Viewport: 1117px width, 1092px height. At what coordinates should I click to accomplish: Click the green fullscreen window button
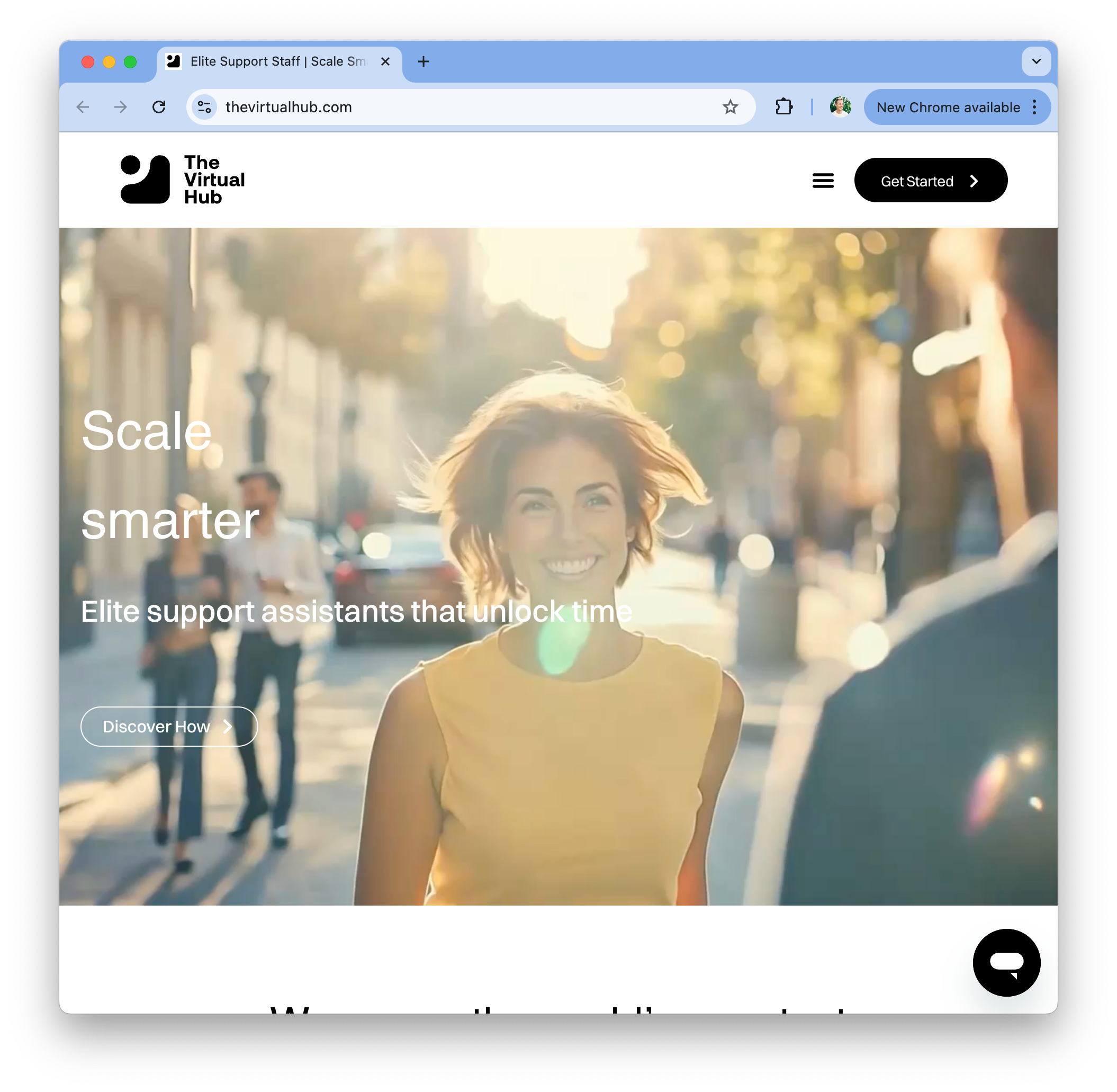click(x=130, y=62)
